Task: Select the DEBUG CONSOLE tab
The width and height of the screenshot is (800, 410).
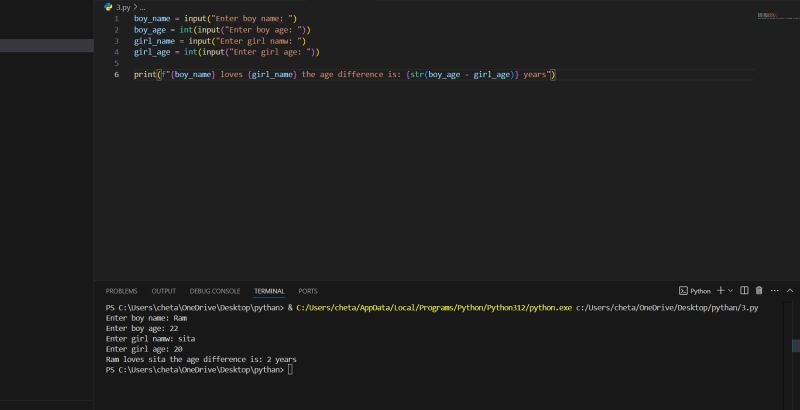Action: [x=215, y=291]
